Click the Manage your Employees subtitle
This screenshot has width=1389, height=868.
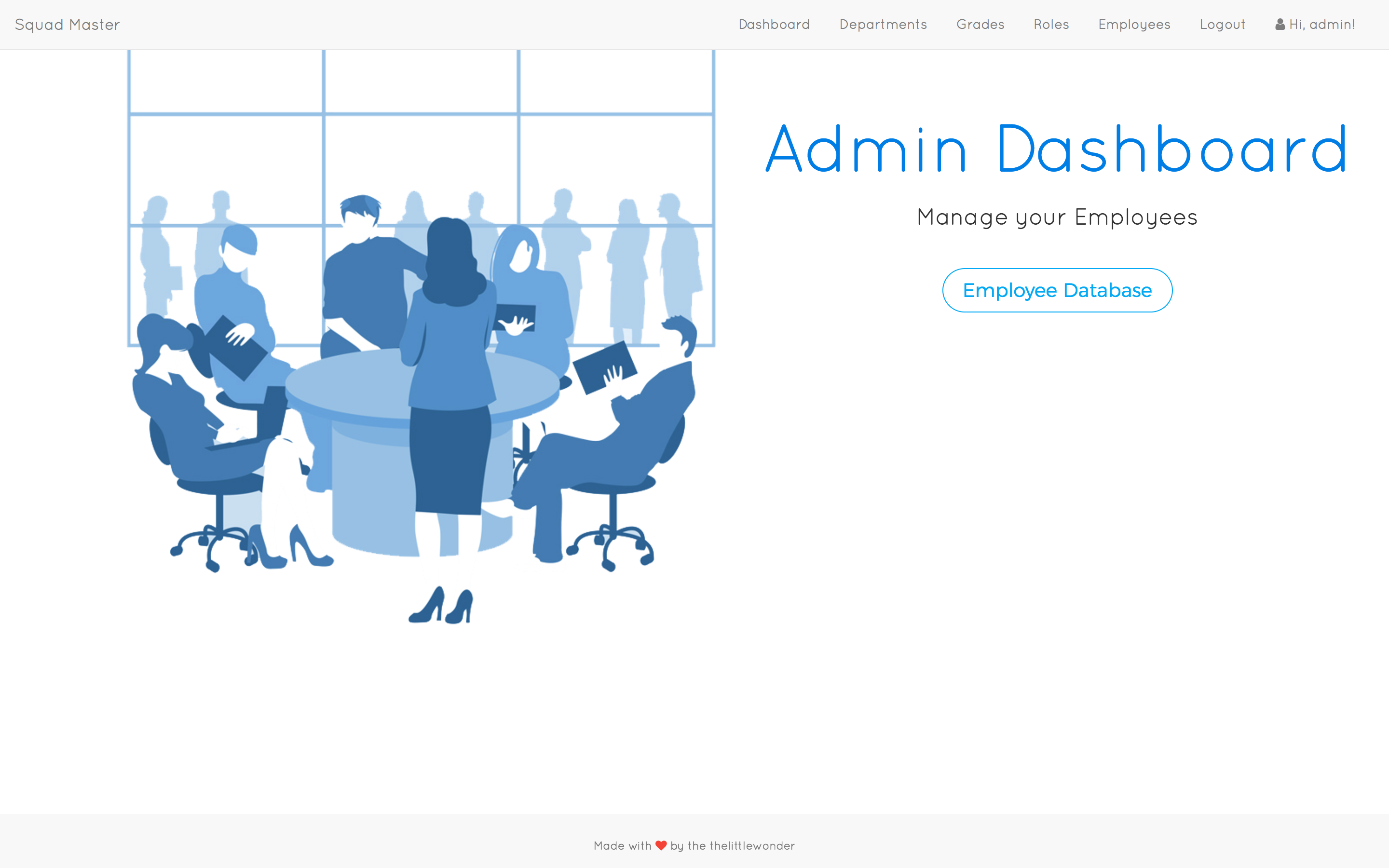1057,217
